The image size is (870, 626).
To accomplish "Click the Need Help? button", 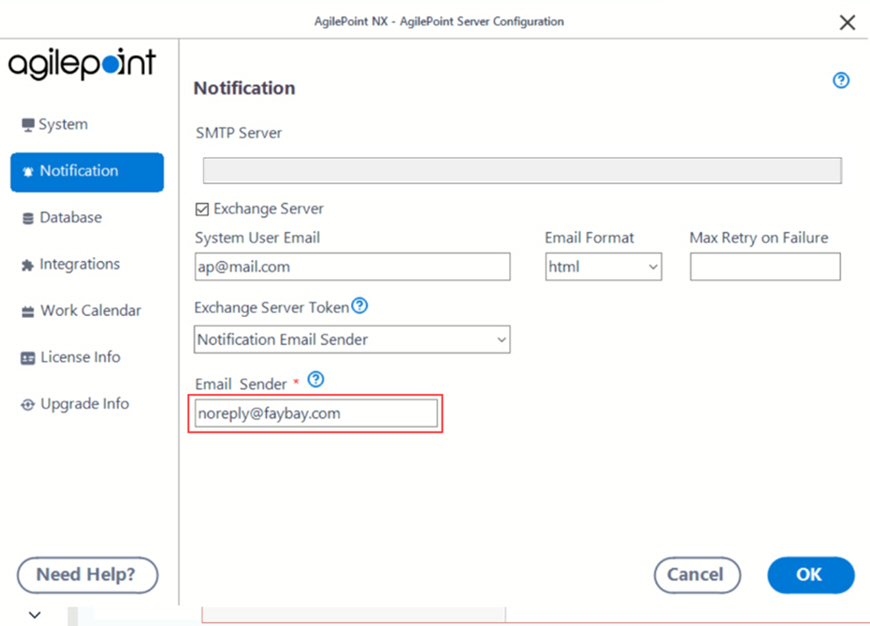I will click(x=88, y=575).
